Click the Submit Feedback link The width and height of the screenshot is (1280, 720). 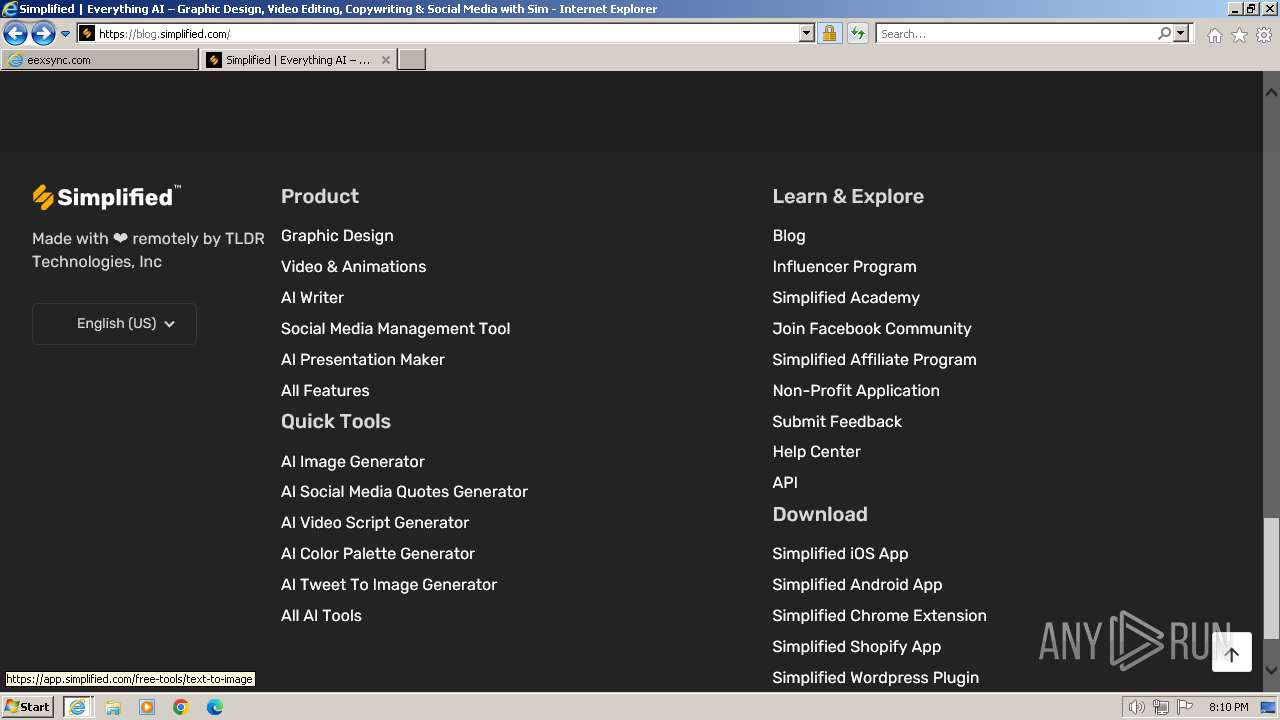point(837,422)
